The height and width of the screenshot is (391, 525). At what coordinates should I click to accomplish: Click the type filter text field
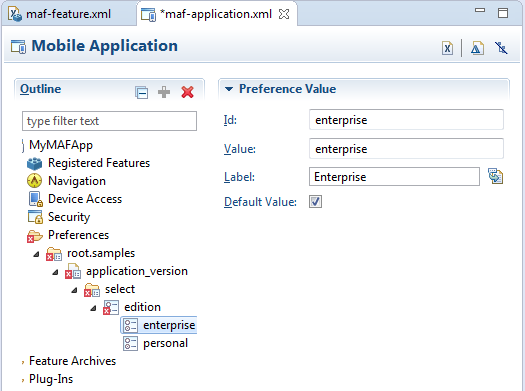(x=109, y=121)
